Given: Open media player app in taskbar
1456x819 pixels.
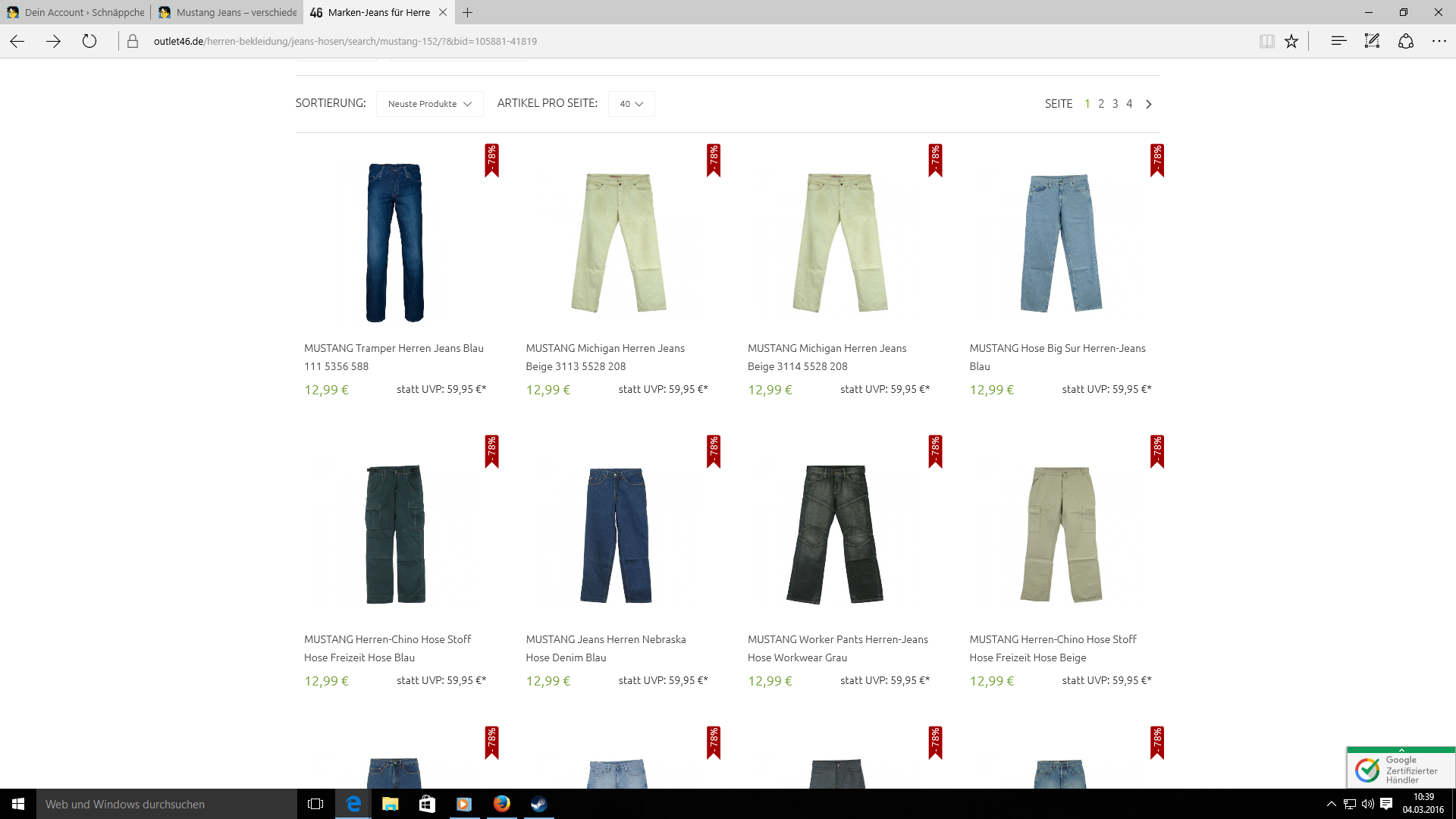Looking at the screenshot, I should coord(464,804).
